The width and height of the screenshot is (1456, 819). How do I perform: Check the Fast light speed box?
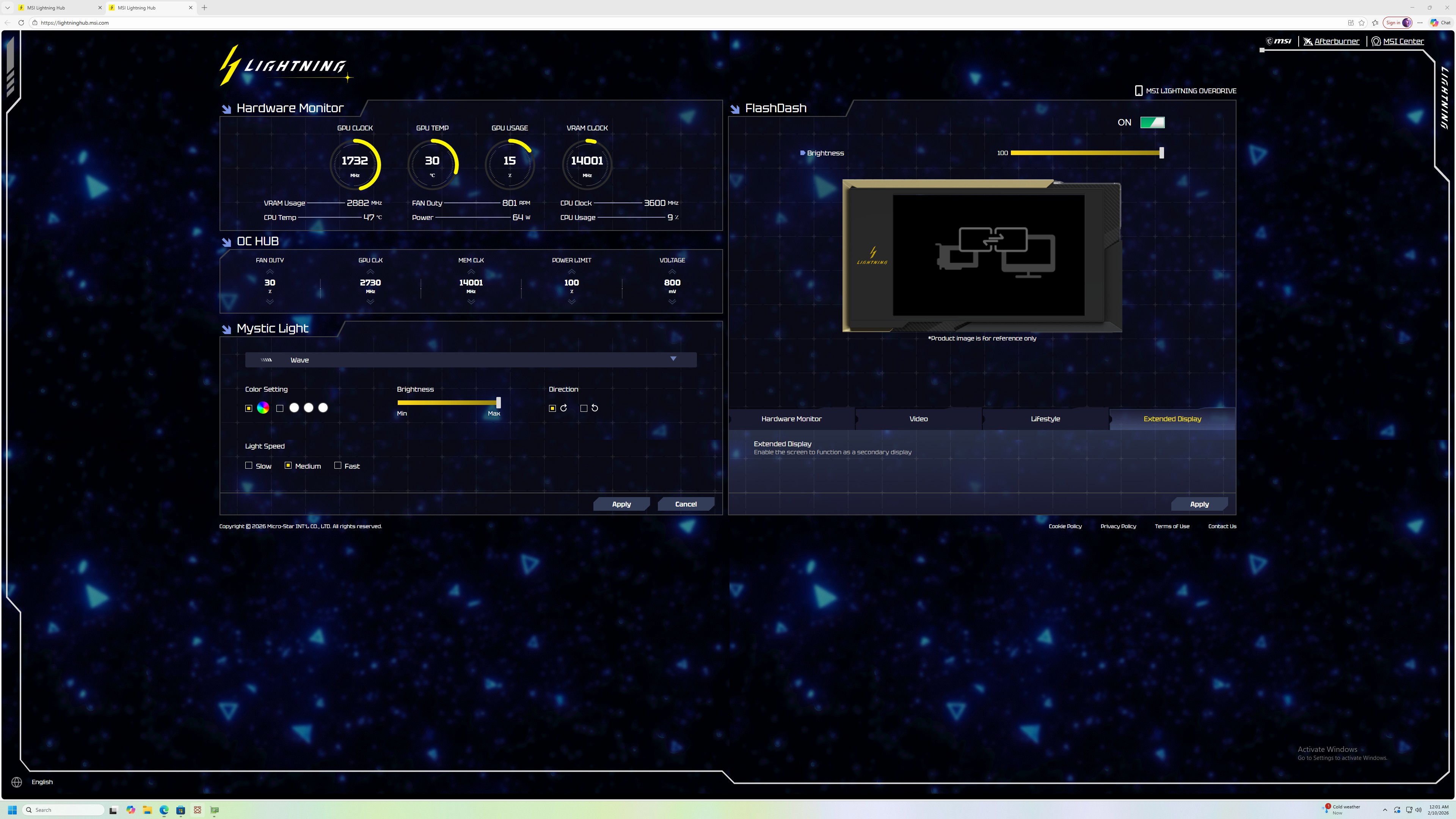point(338,465)
